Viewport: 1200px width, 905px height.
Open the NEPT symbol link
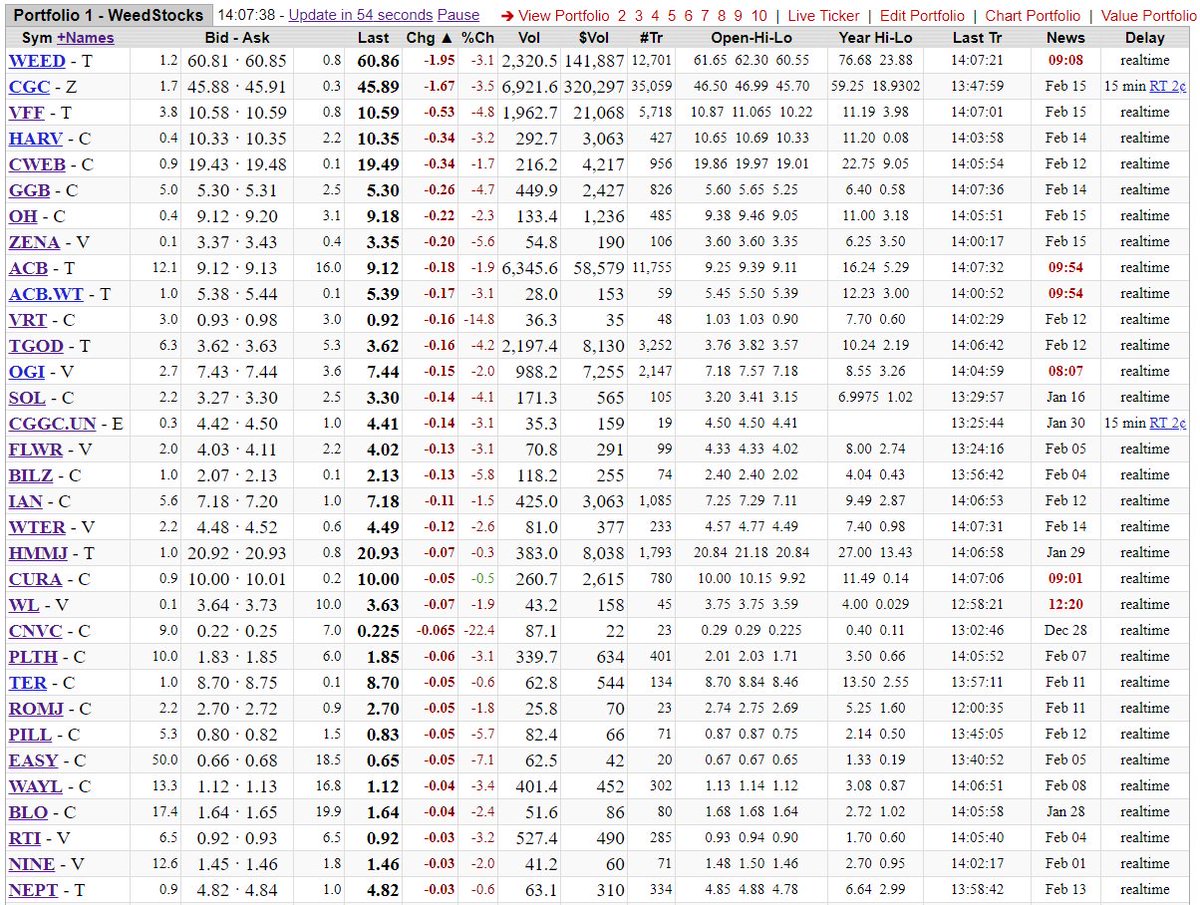33,889
